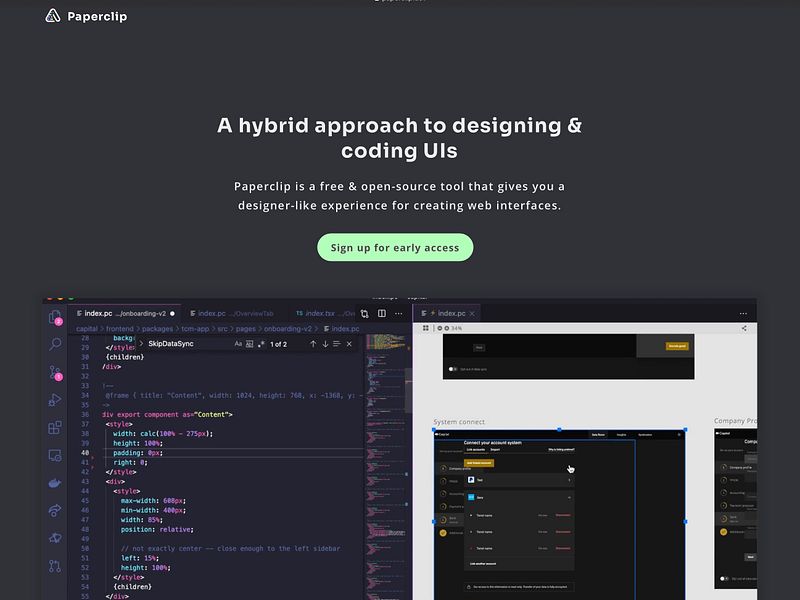800x600 pixels.
Task: Expand the replace toggle in the find widget
Action: point(141,343)
